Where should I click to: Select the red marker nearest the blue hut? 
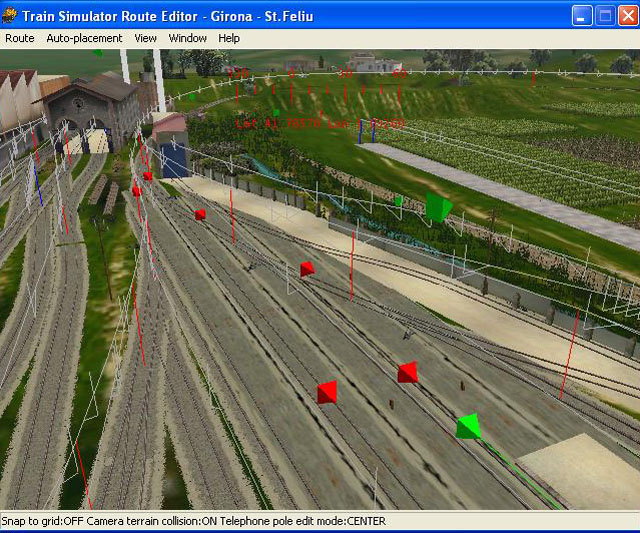pyautogui.click(x=200, y=214)
